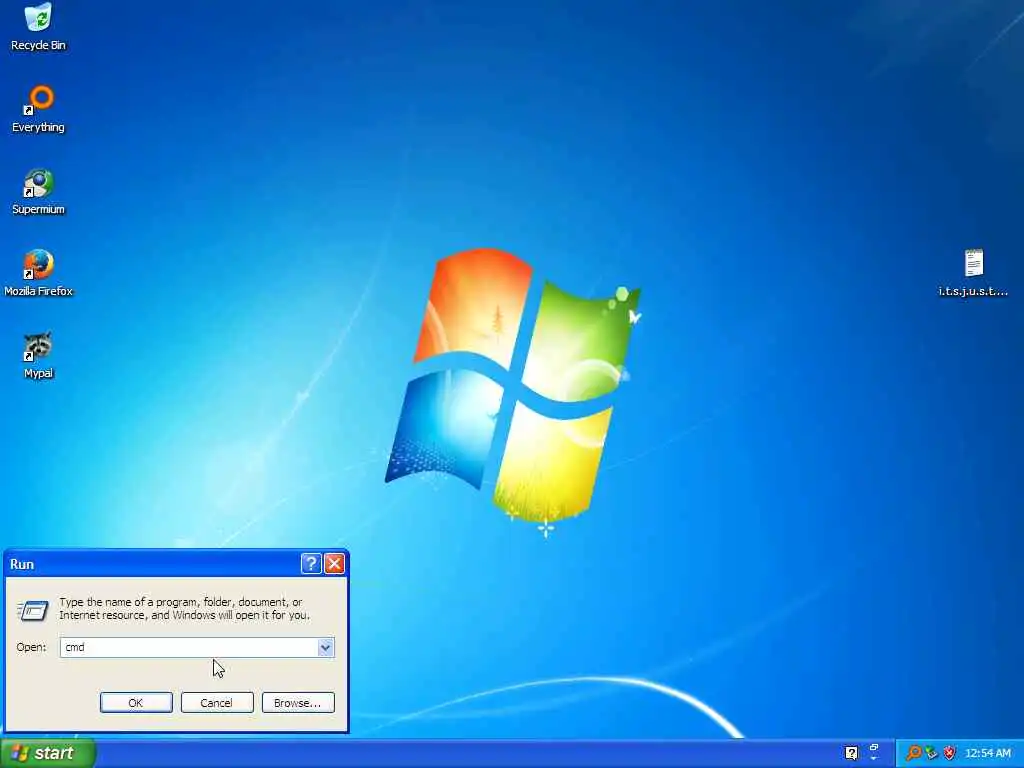Image resolution: width=1024 pixels, height=768 pixels.
Task: Click the Run dialog title bar
Action: (153, 564)
